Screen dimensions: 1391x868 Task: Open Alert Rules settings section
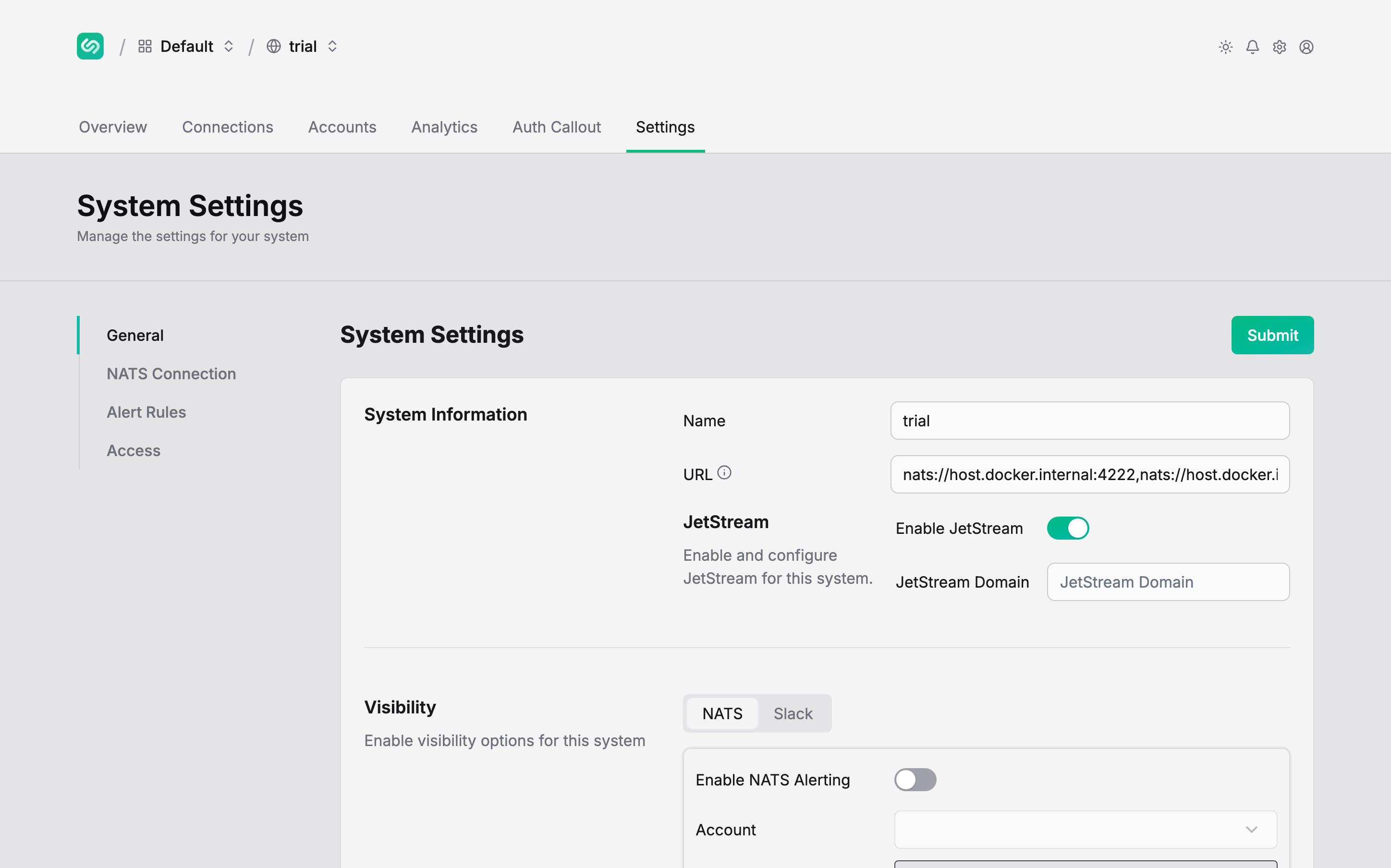146,412
